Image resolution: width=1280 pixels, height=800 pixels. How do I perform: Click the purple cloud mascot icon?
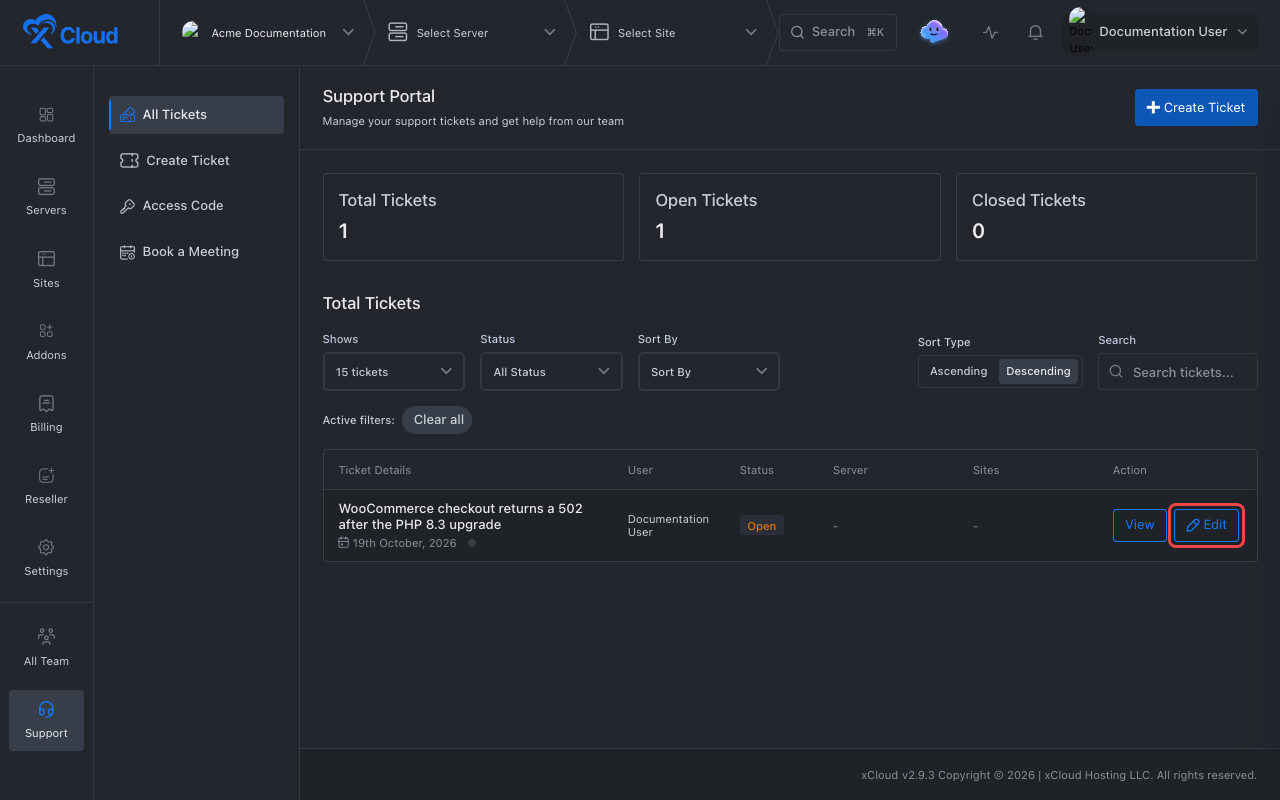(x=934, y=32)
